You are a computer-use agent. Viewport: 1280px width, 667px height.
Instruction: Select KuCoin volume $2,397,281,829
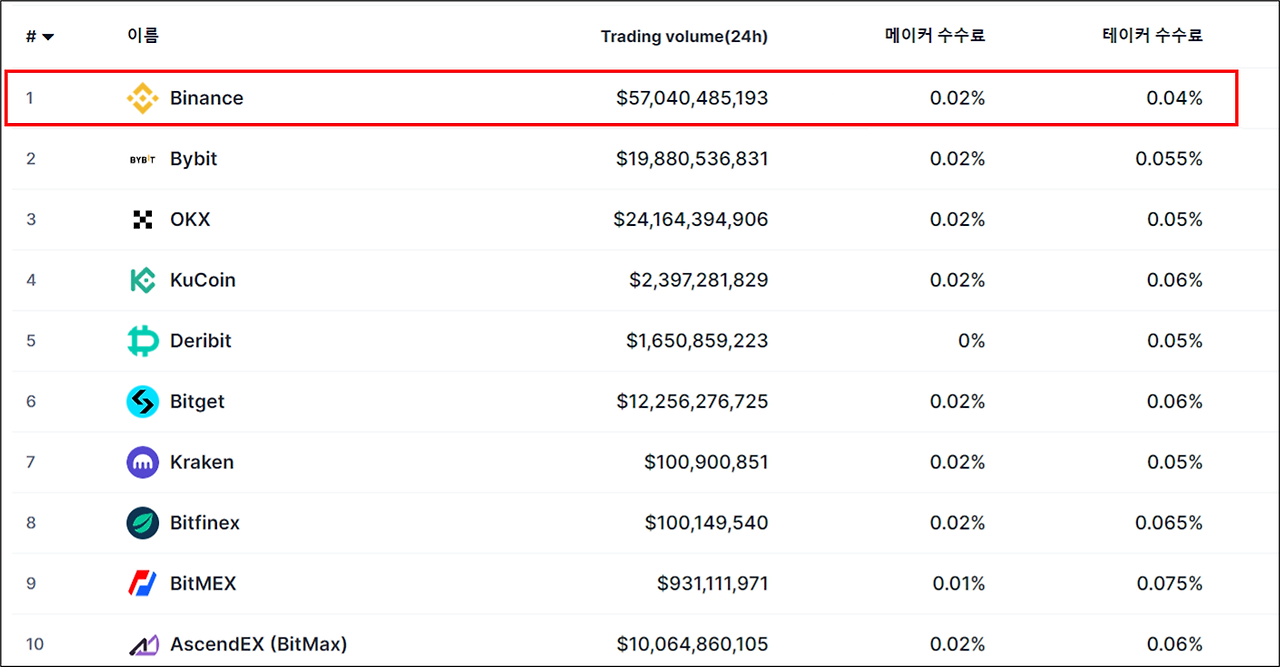(699, 280)
